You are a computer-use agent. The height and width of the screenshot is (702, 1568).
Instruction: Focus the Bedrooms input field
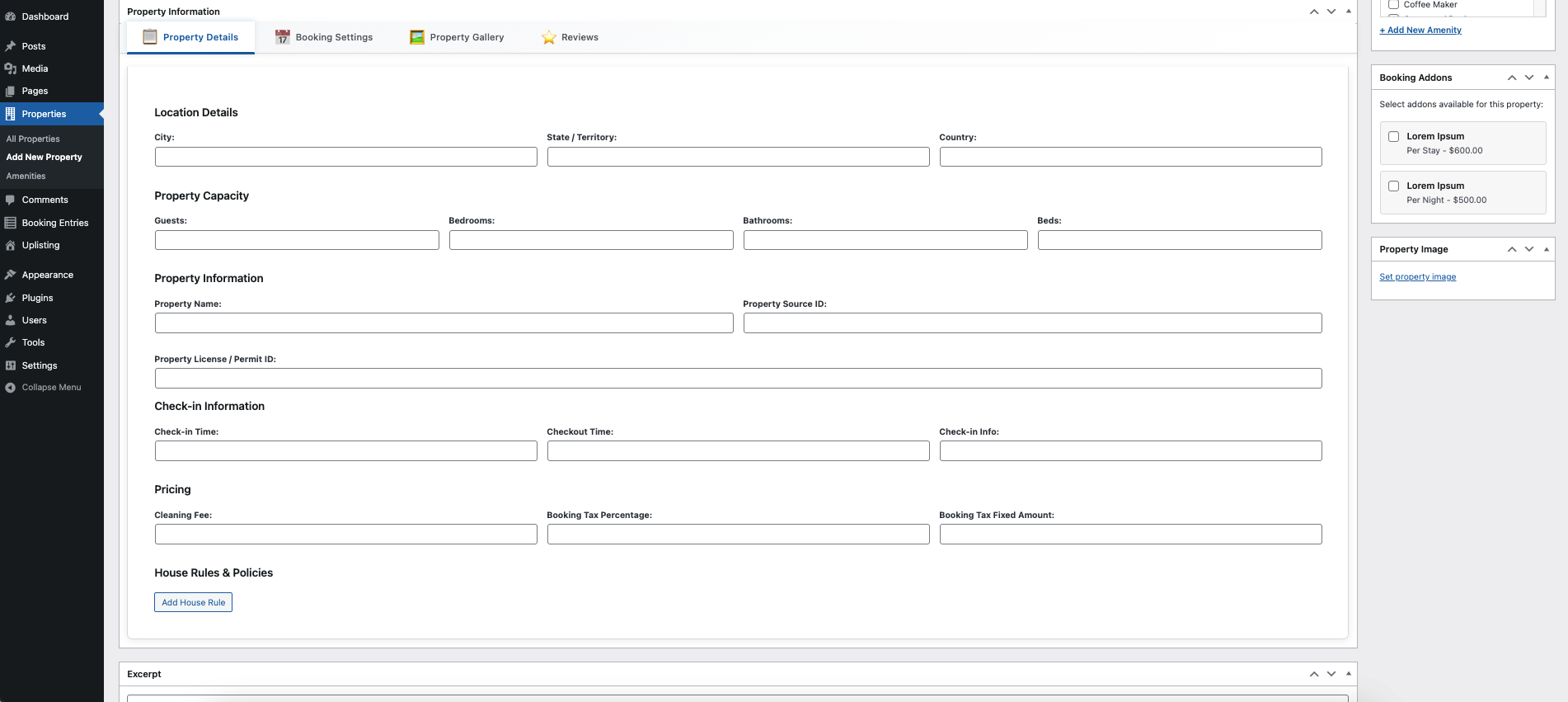point(591,240)
